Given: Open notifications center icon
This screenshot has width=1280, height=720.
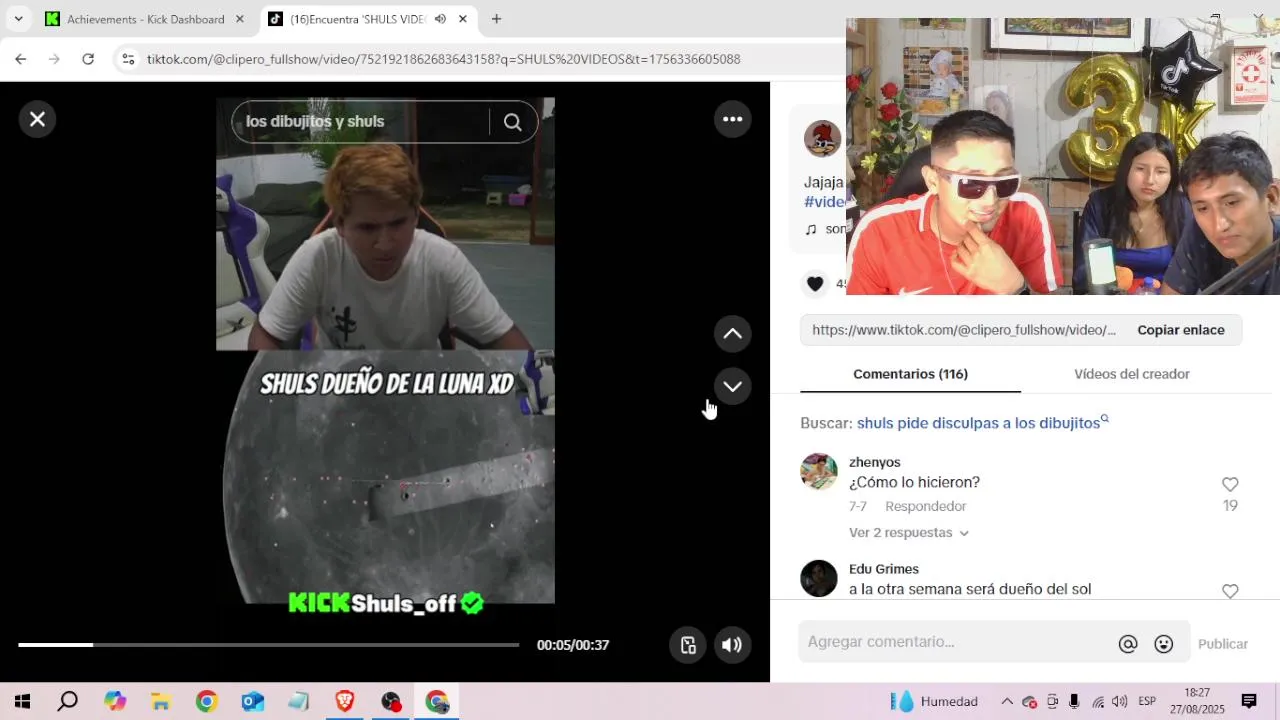Looking at the screenshot, I should 1248,701.
